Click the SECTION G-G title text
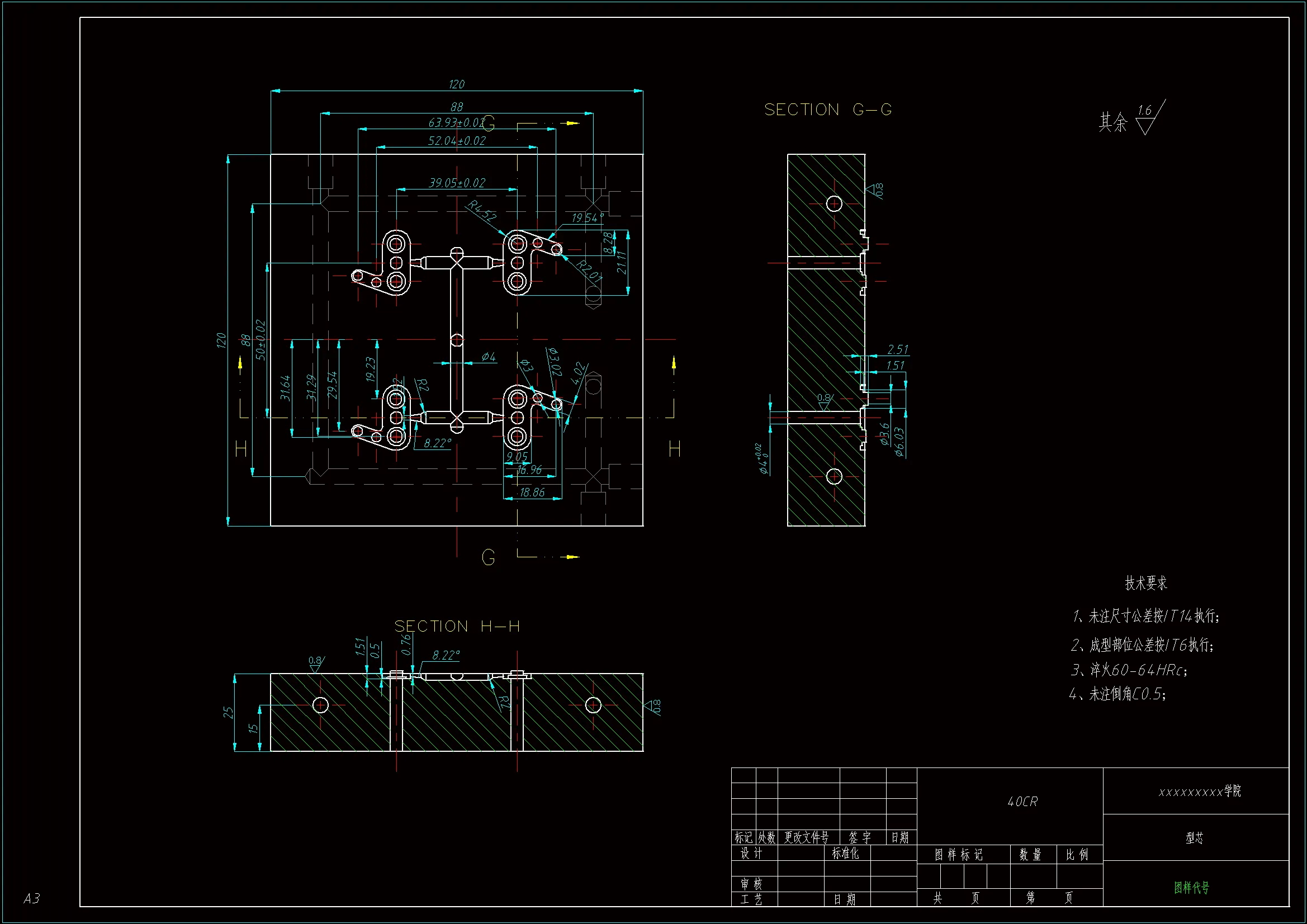This screenshot has height=924, width=1307. 827,110
